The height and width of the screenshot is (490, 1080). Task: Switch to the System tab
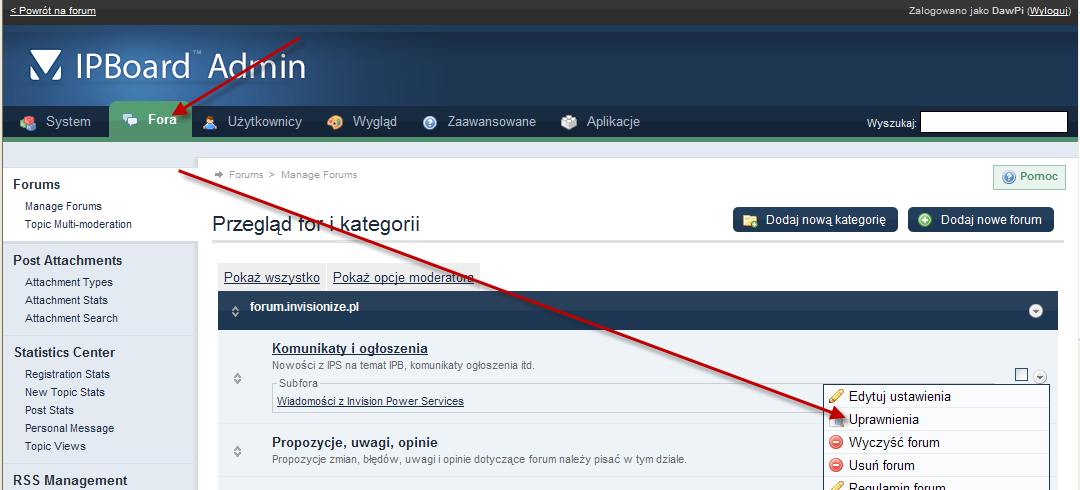point(55,122)
